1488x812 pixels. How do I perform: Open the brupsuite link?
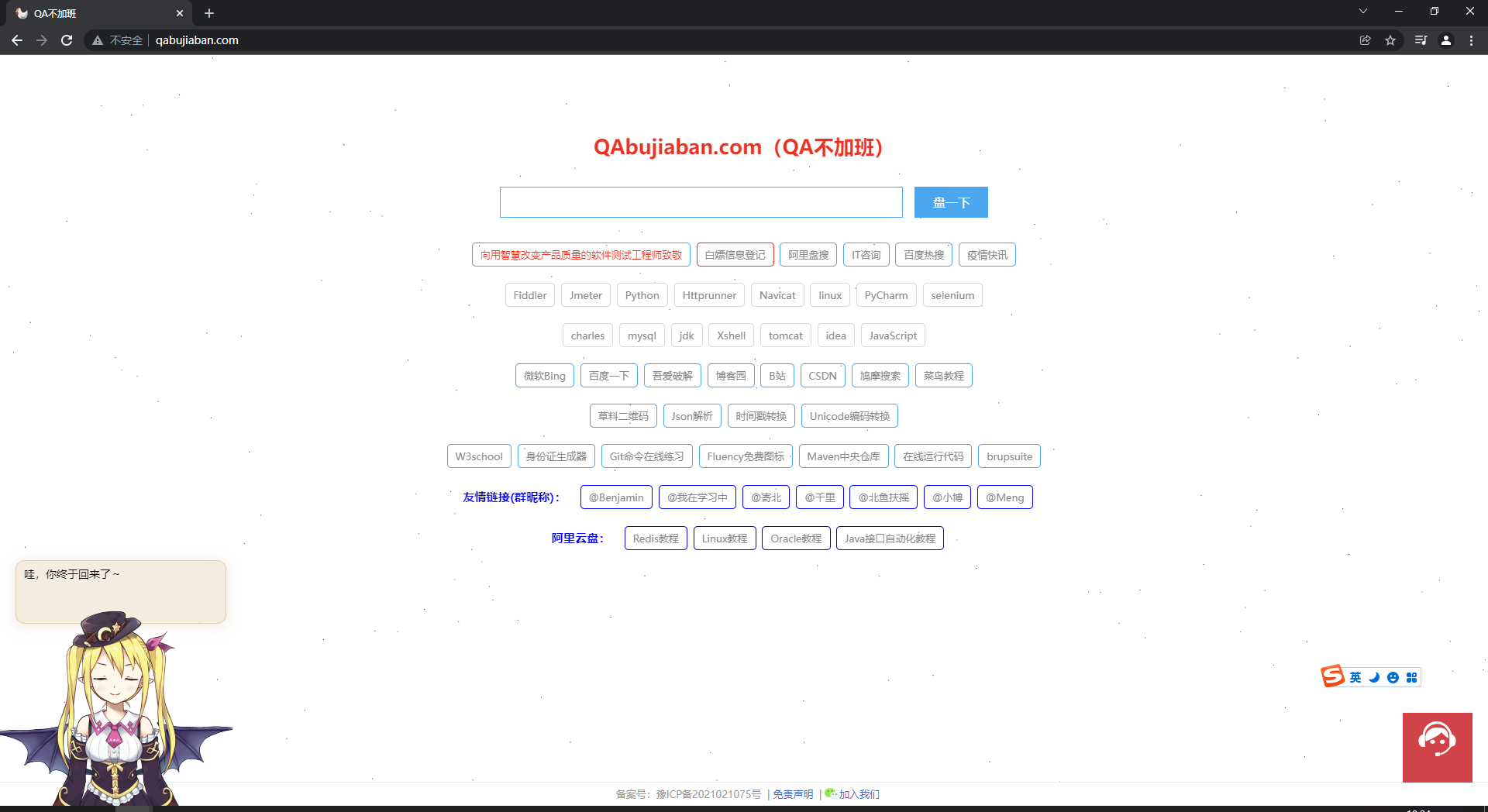coord(1009,456)
